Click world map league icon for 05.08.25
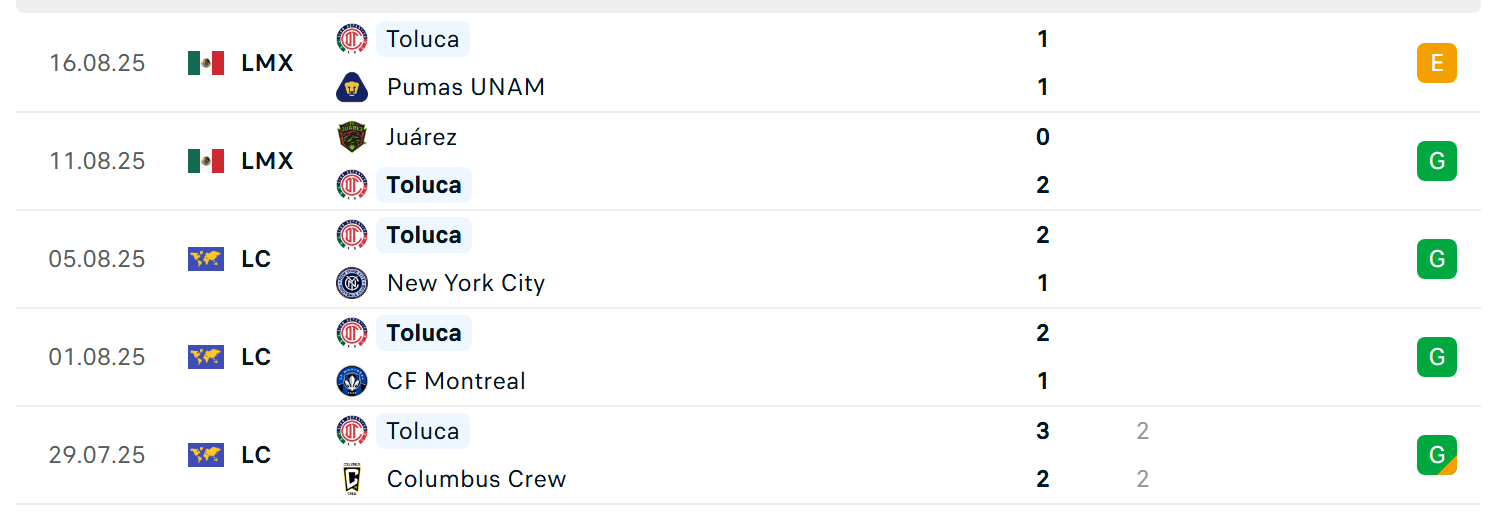This screenshot has height=514, width=1496. click(206, 259)
